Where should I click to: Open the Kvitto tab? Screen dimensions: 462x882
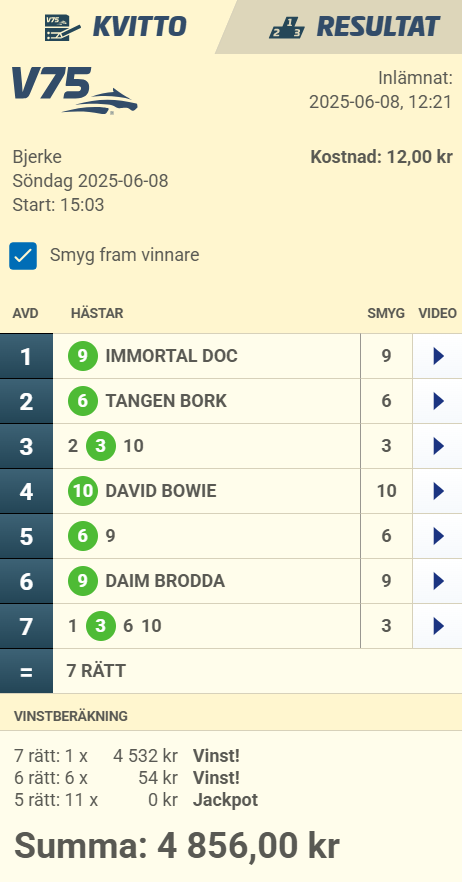[x=115, y=26]
